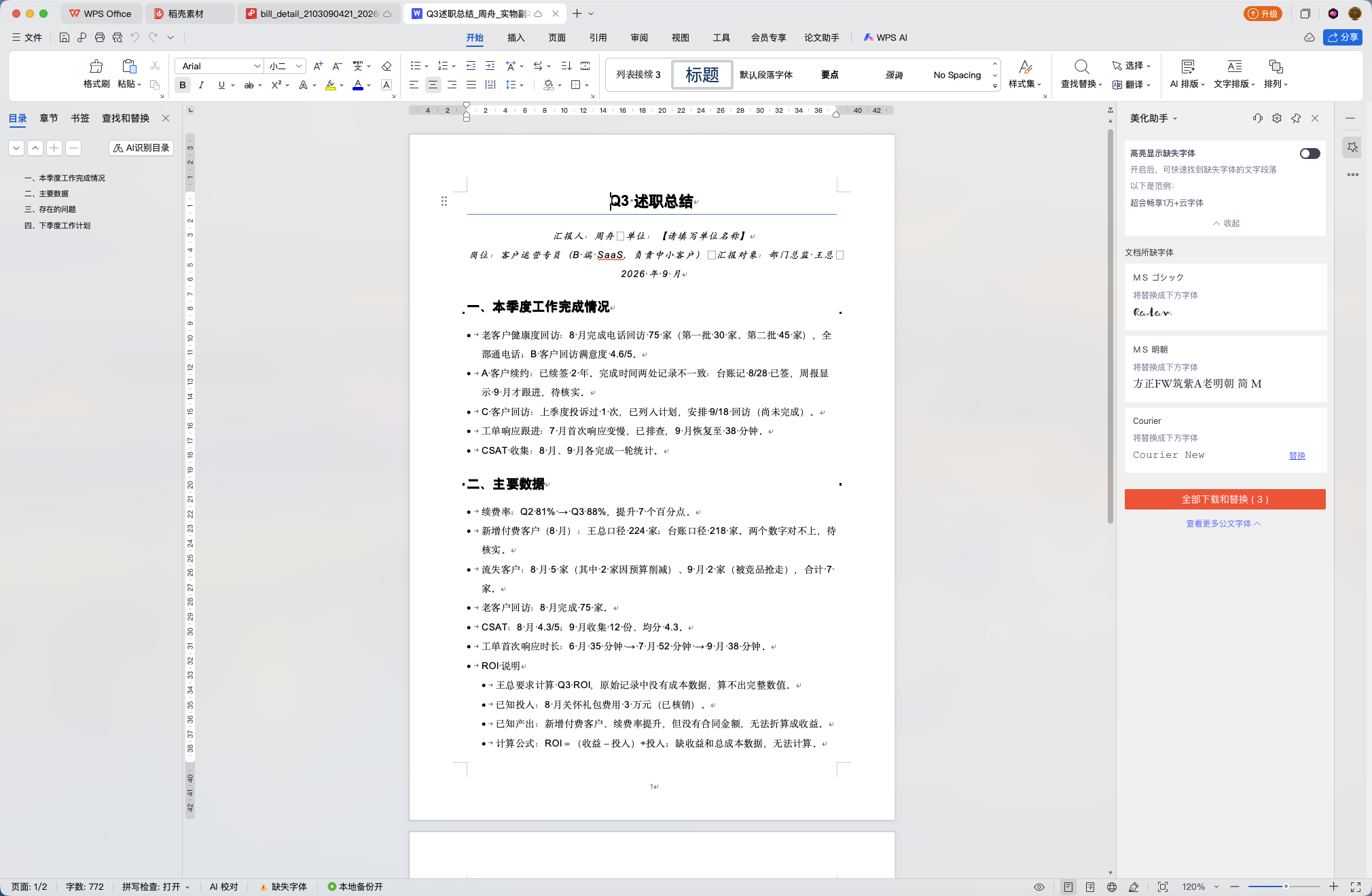Click the 文字排版 text layout icon
Viewport: 1372px width, 896px height.
tap(1235, 67)
